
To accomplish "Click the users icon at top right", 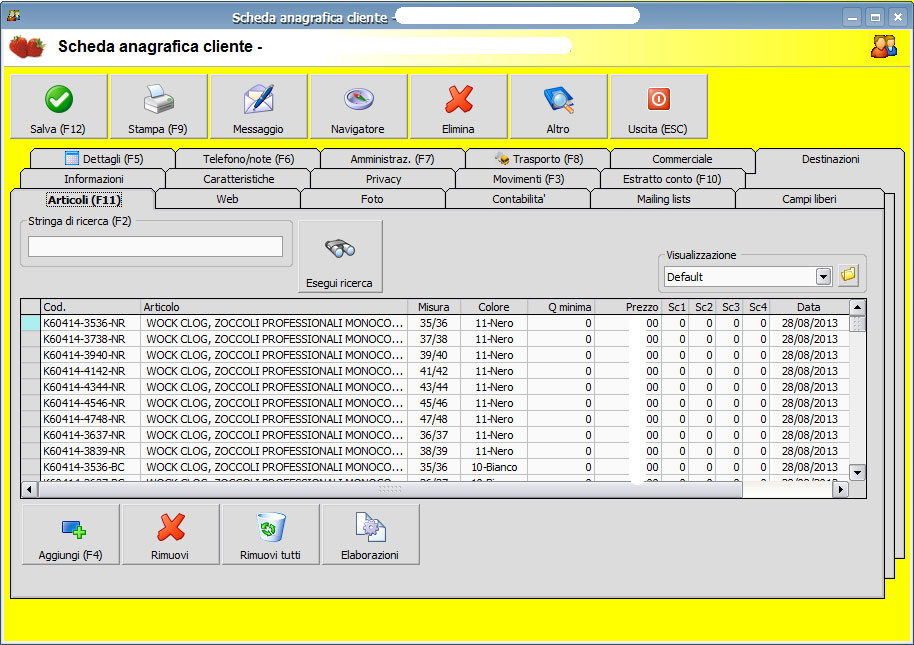I will click(x=883, y=46).
